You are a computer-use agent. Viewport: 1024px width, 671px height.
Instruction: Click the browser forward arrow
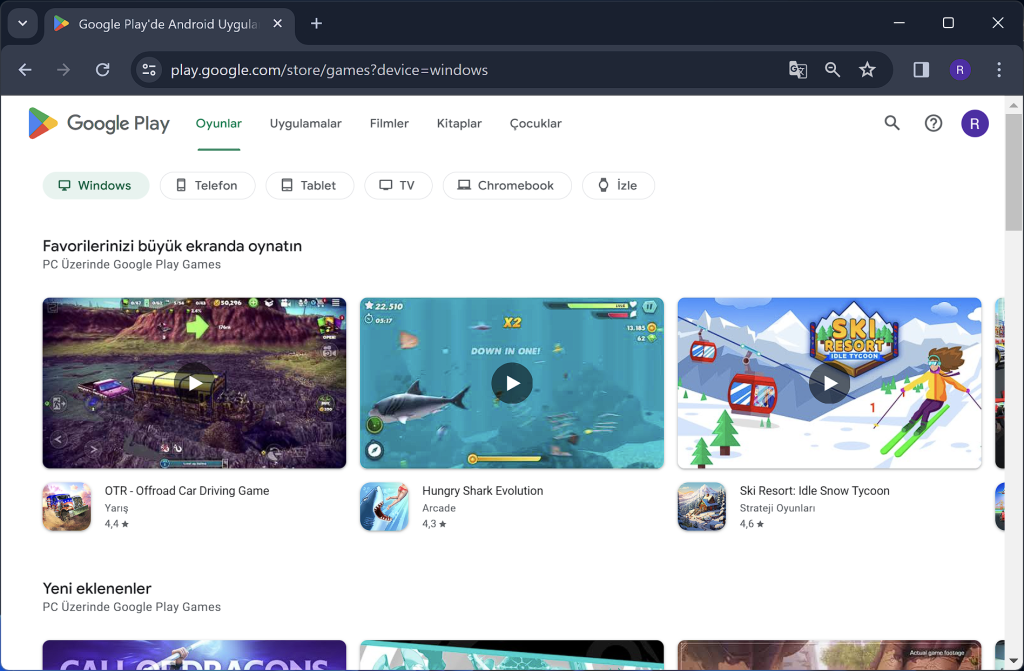click(63, 70)
